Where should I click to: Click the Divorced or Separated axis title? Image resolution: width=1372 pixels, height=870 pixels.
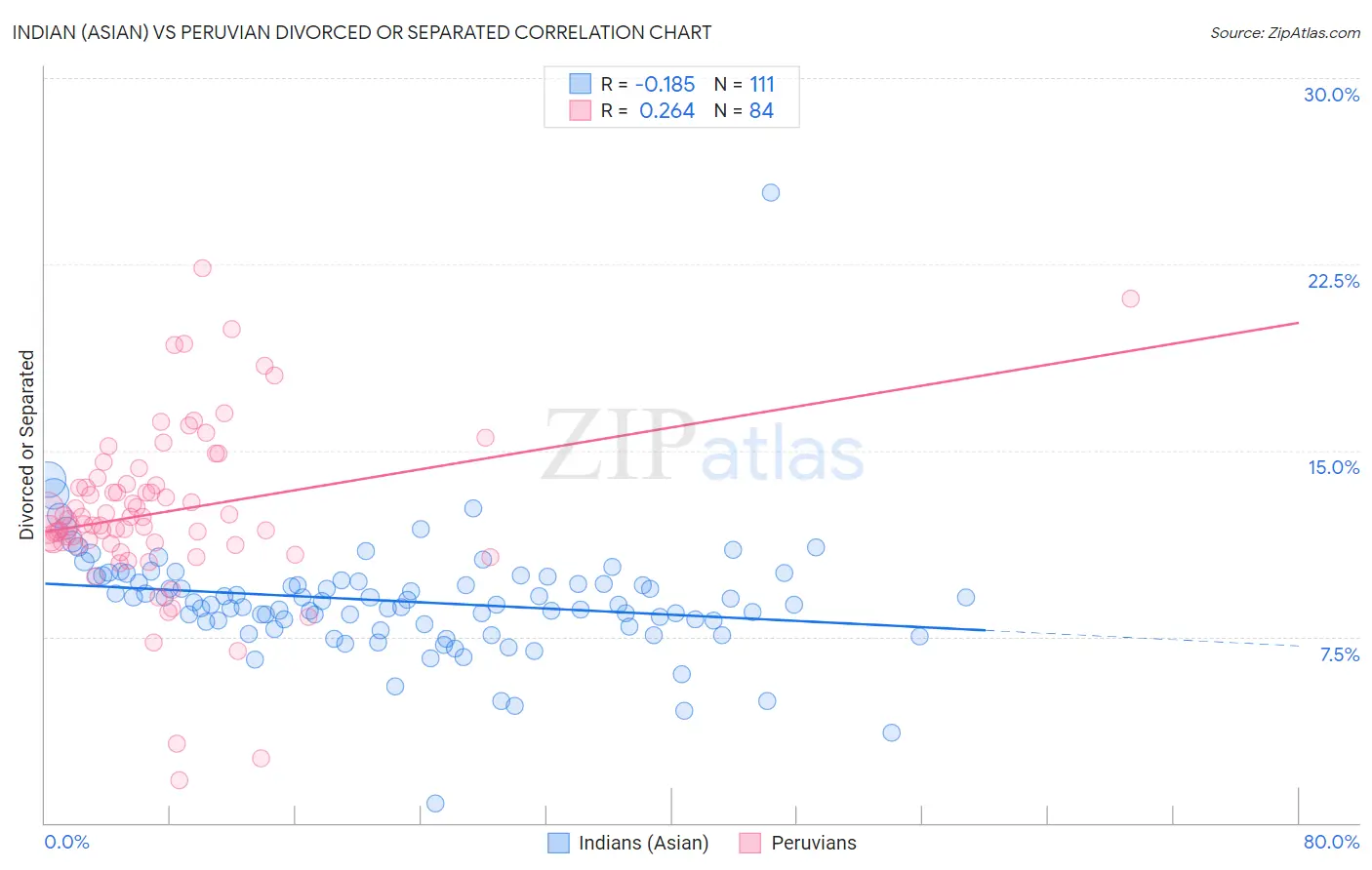tap(26, 445)
